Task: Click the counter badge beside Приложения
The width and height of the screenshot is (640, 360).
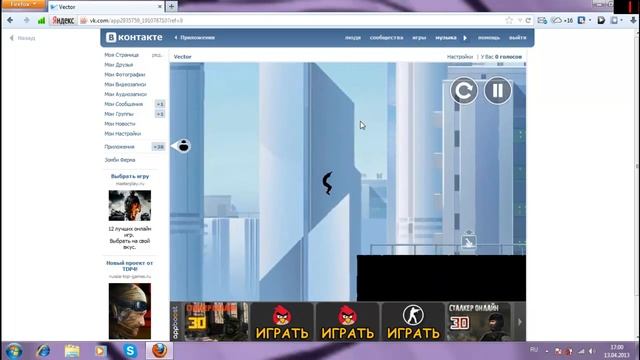Action: [x=158, y=147]
